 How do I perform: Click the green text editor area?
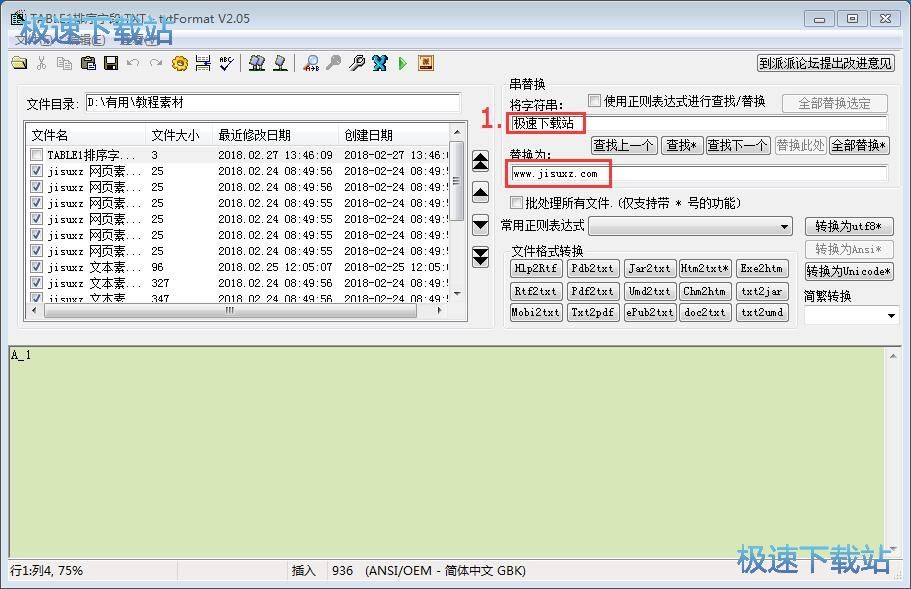coord(446,452)
